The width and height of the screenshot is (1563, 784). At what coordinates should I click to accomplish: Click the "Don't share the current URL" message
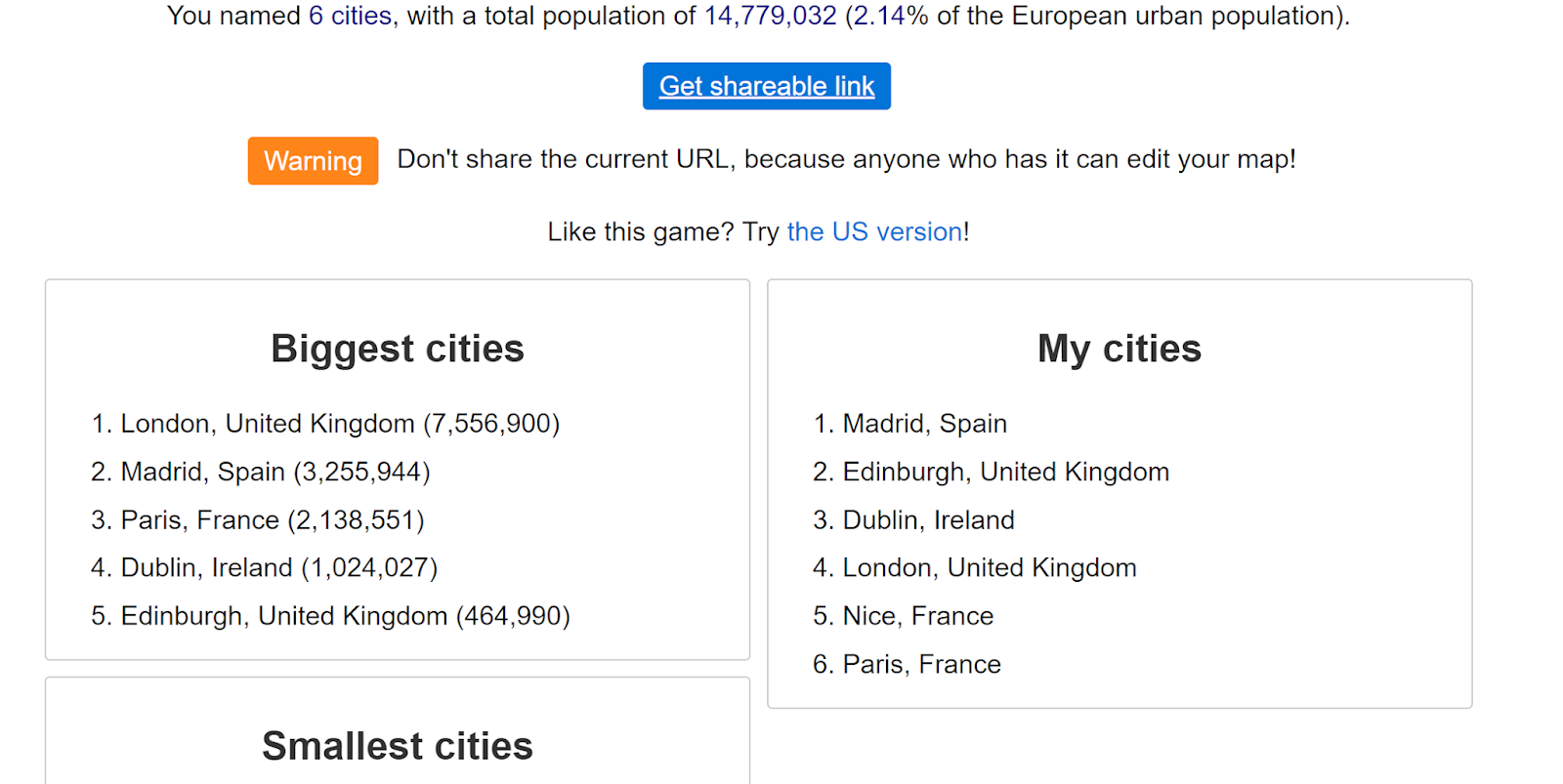(x=846, y=159)
